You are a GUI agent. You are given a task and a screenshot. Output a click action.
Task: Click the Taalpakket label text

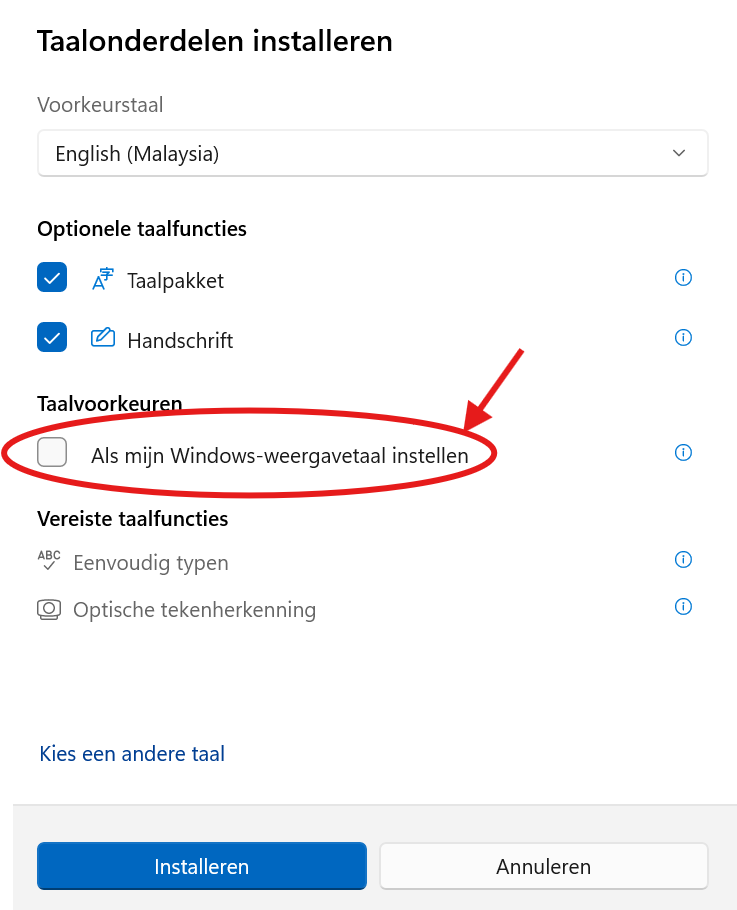[x=175, y=281]
